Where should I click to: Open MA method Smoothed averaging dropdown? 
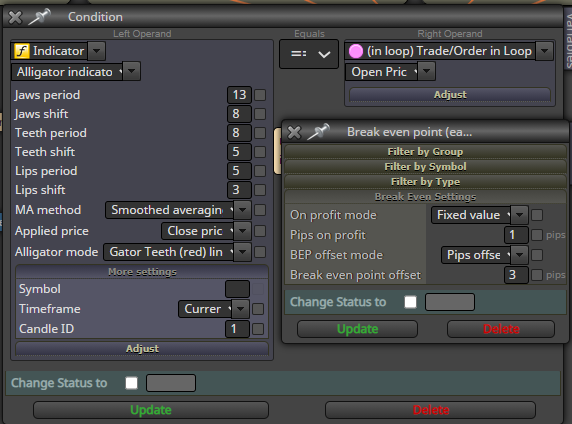point(242,210)
